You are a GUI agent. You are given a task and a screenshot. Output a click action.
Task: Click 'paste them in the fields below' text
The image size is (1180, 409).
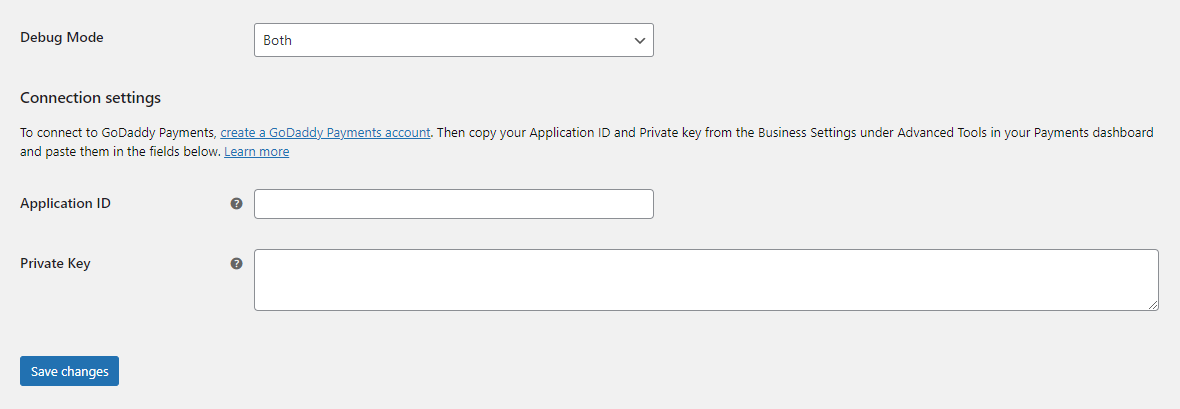point(131,152)
